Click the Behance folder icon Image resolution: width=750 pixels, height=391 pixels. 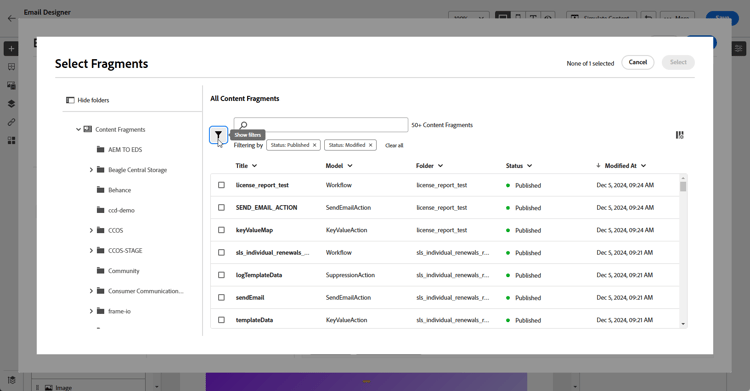pos(100,190)
